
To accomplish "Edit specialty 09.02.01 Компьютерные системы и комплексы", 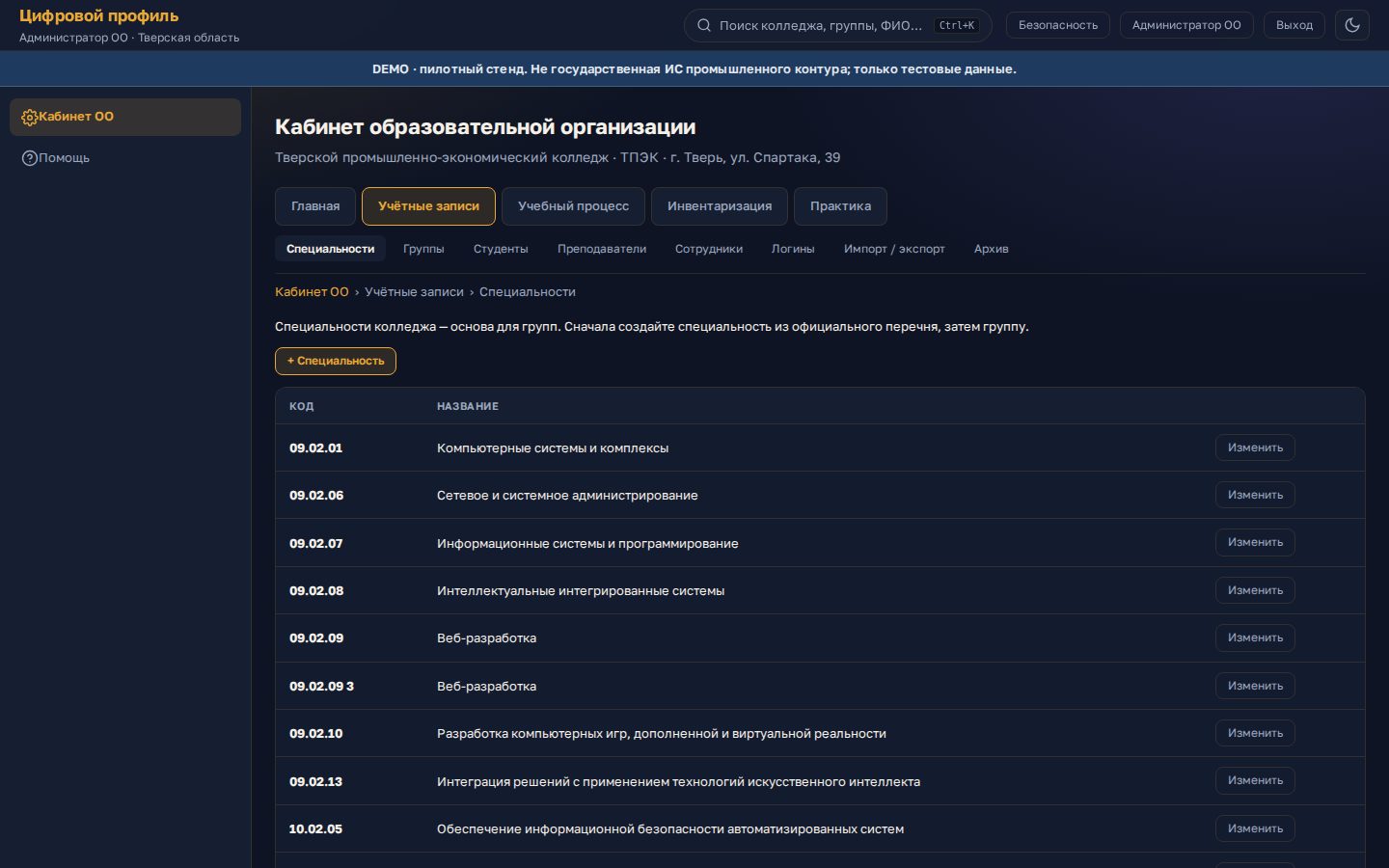I will [1255, 448].
